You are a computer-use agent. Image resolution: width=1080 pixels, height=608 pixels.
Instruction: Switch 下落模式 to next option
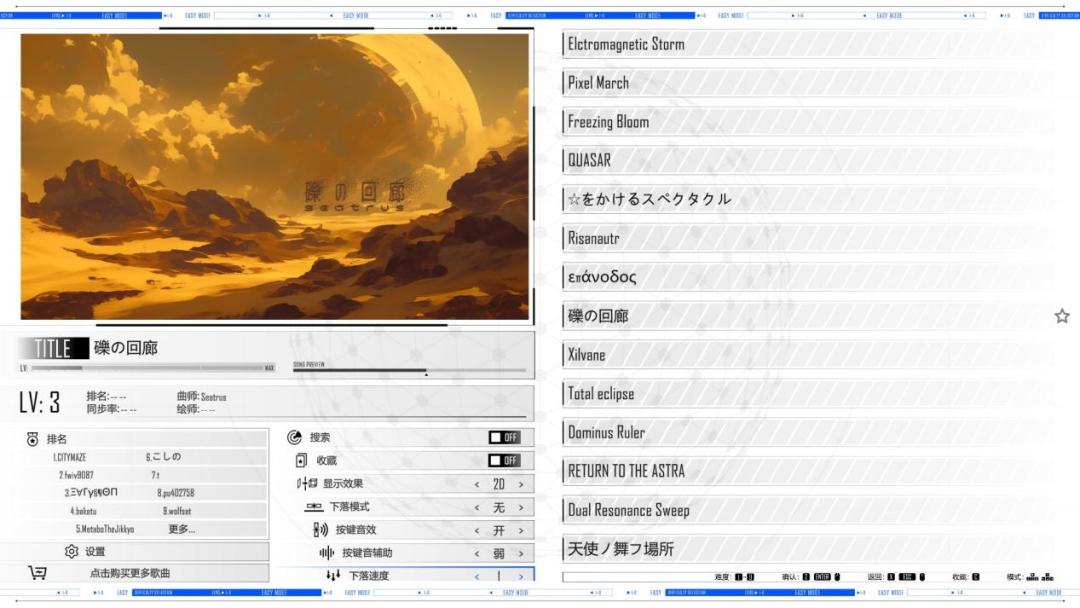521,507
